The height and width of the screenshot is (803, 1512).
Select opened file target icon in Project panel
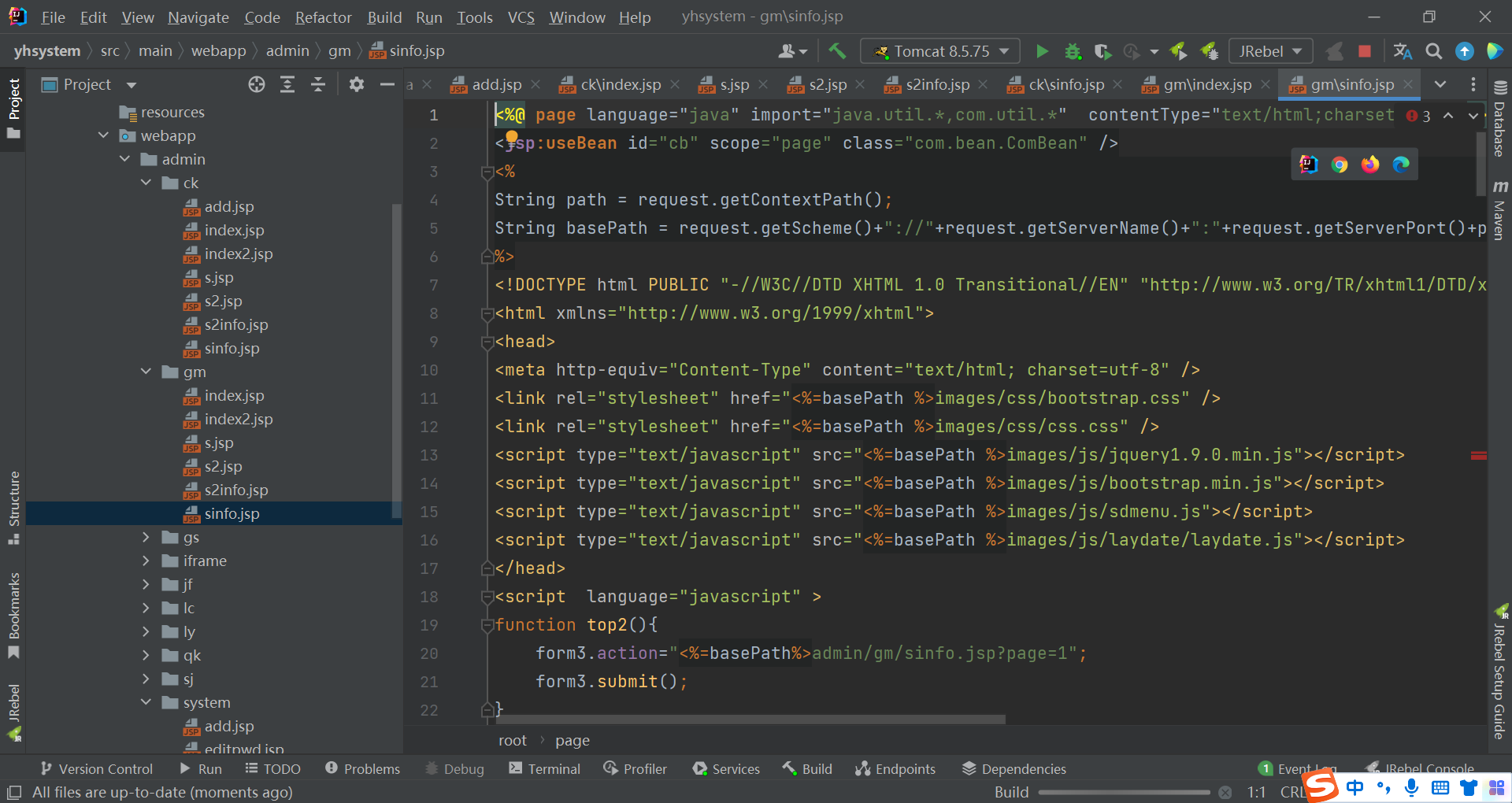[257, 84]
